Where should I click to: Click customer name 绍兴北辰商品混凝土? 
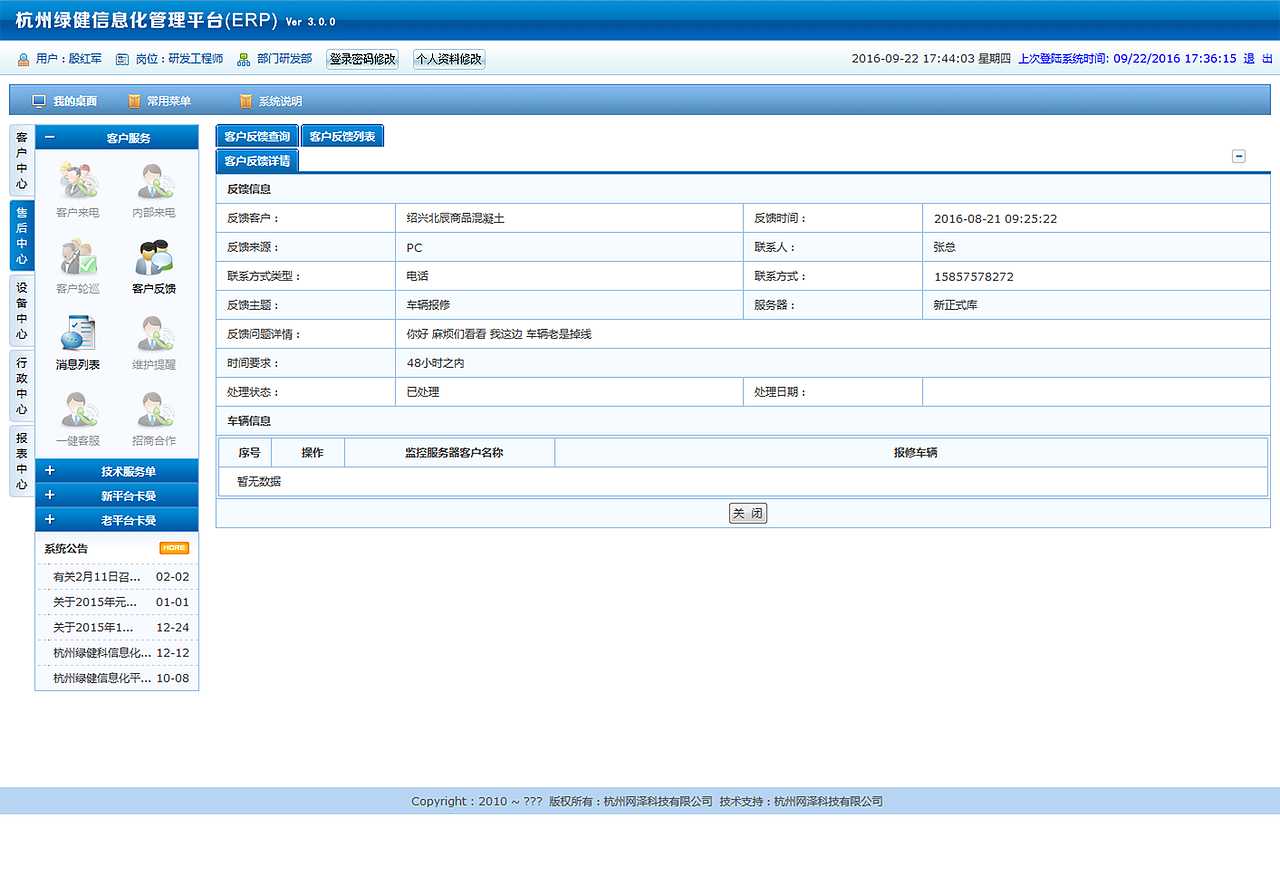[456, 218]
